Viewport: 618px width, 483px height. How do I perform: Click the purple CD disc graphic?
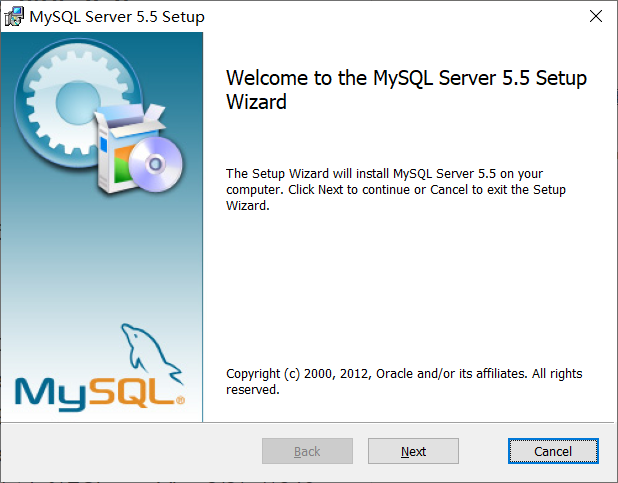[156, 164]
